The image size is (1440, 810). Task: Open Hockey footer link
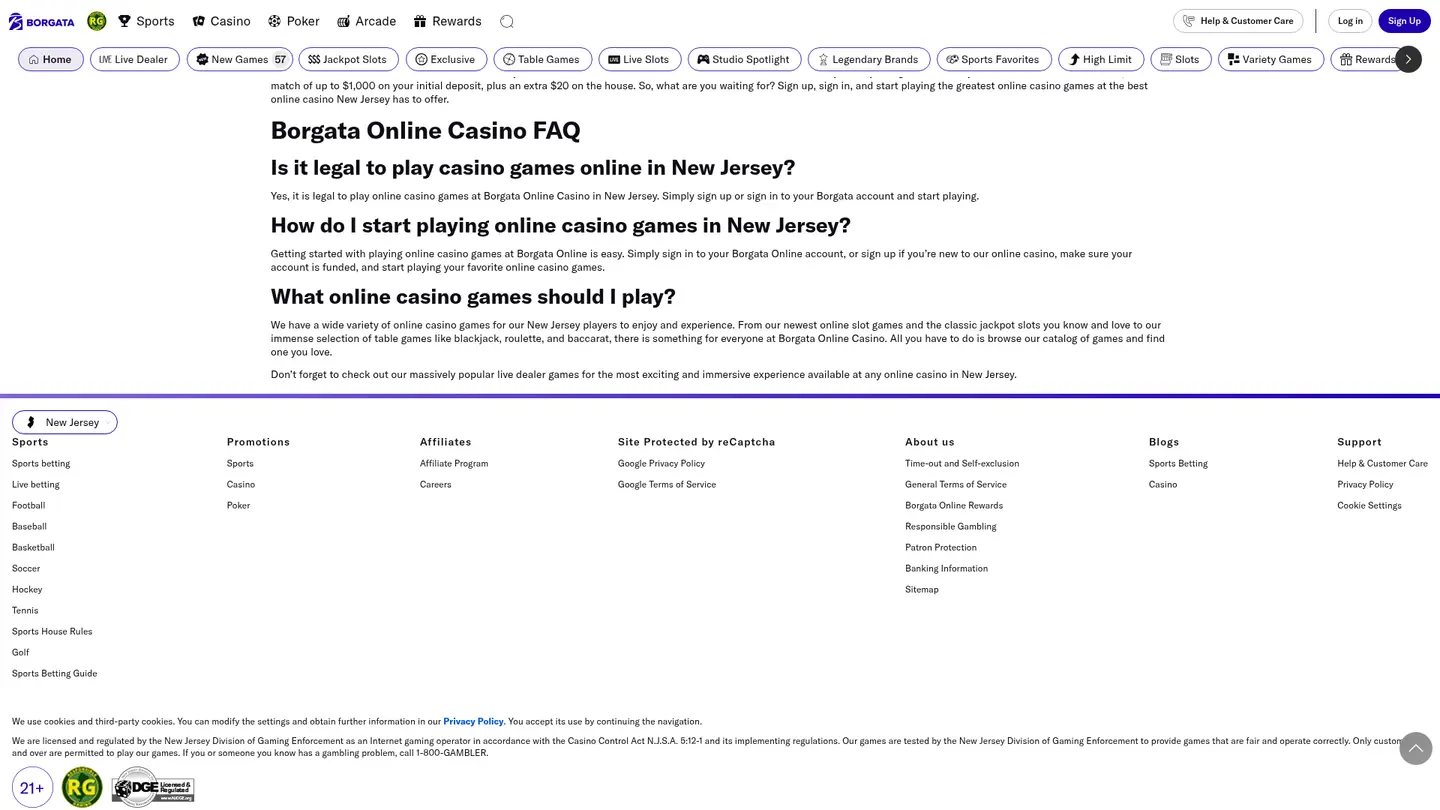click(27, 589)
